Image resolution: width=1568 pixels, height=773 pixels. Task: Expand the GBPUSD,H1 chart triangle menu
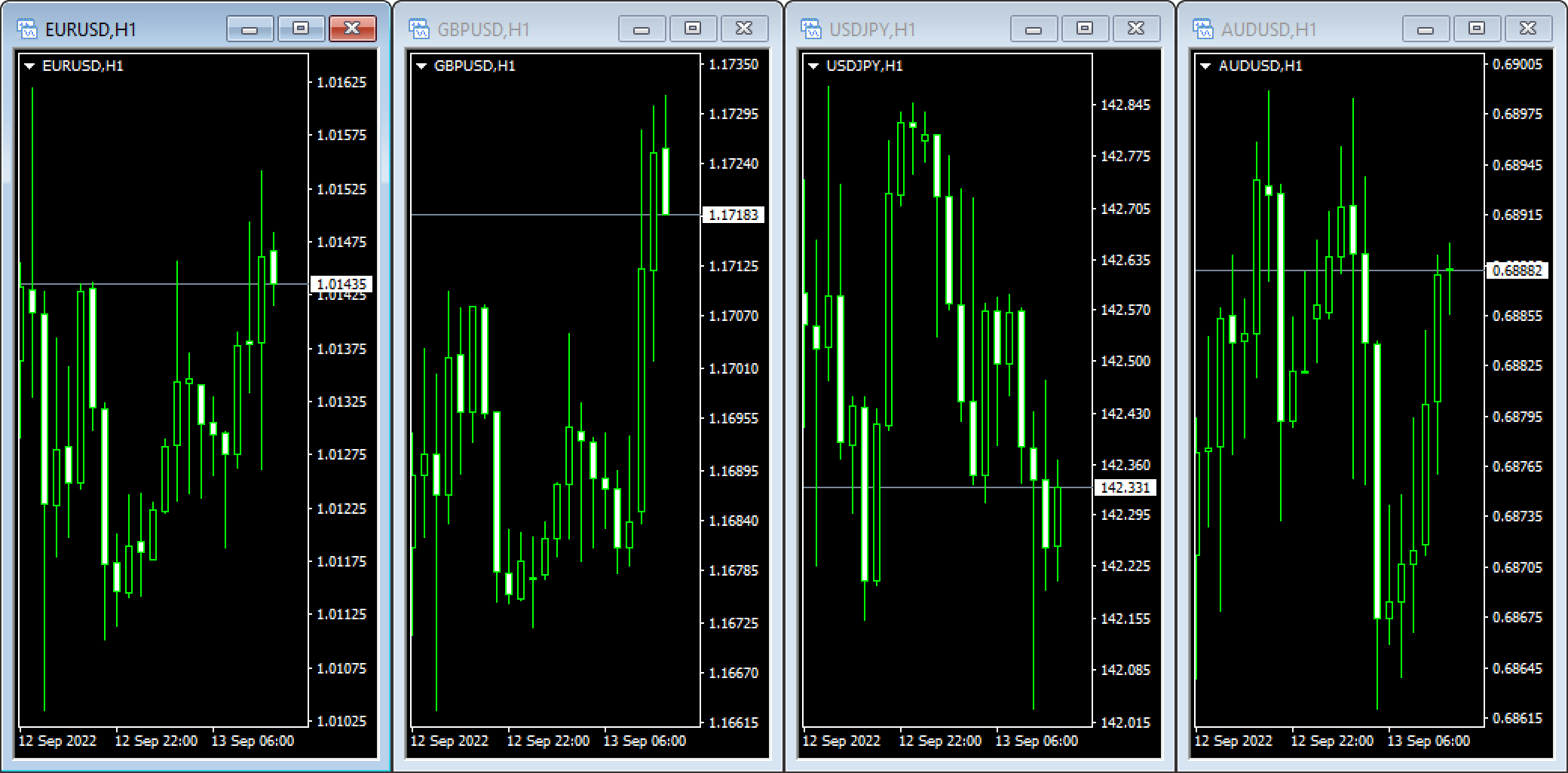[422, 66]
